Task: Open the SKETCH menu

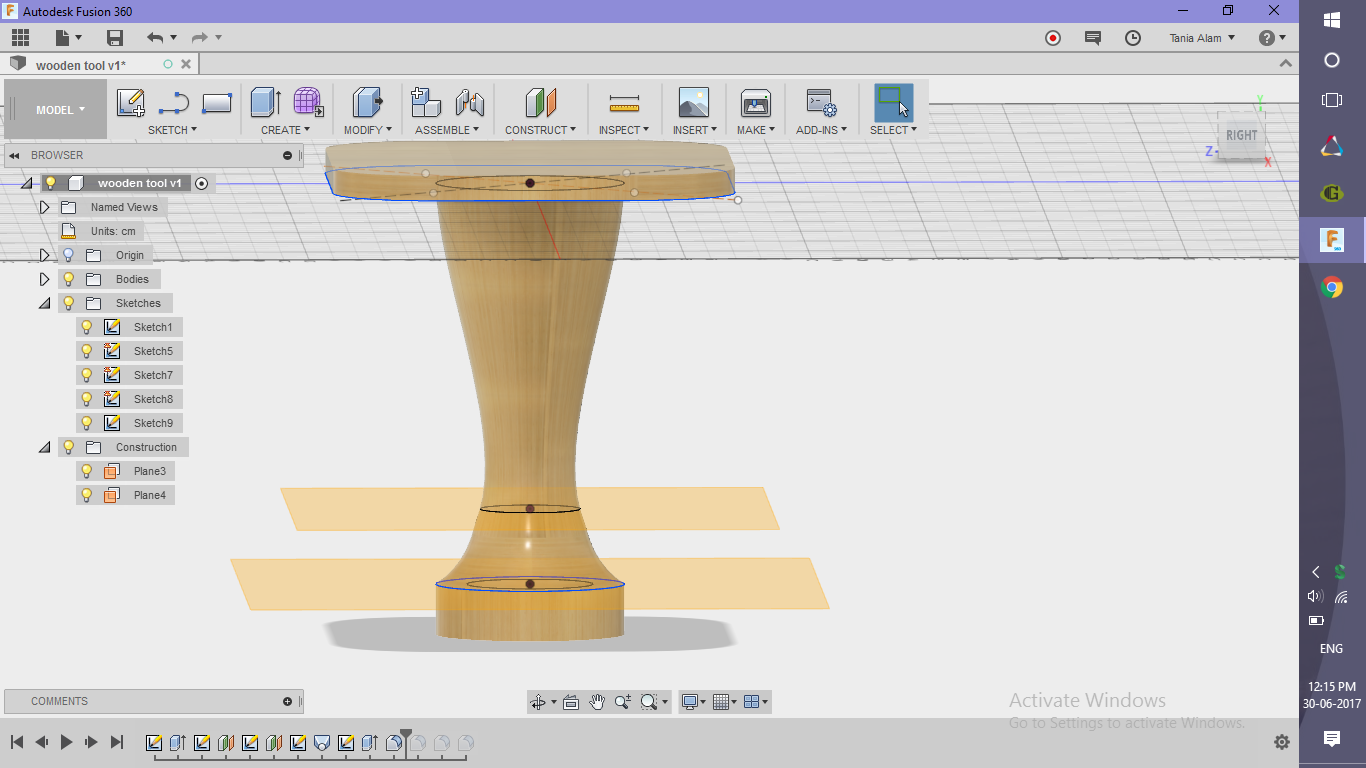Action: (172, 130)
